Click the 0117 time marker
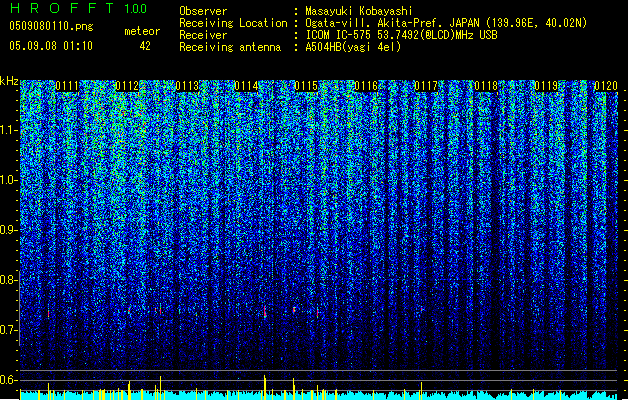The height and width of the screenshot is (400, 629). point(426,86)
